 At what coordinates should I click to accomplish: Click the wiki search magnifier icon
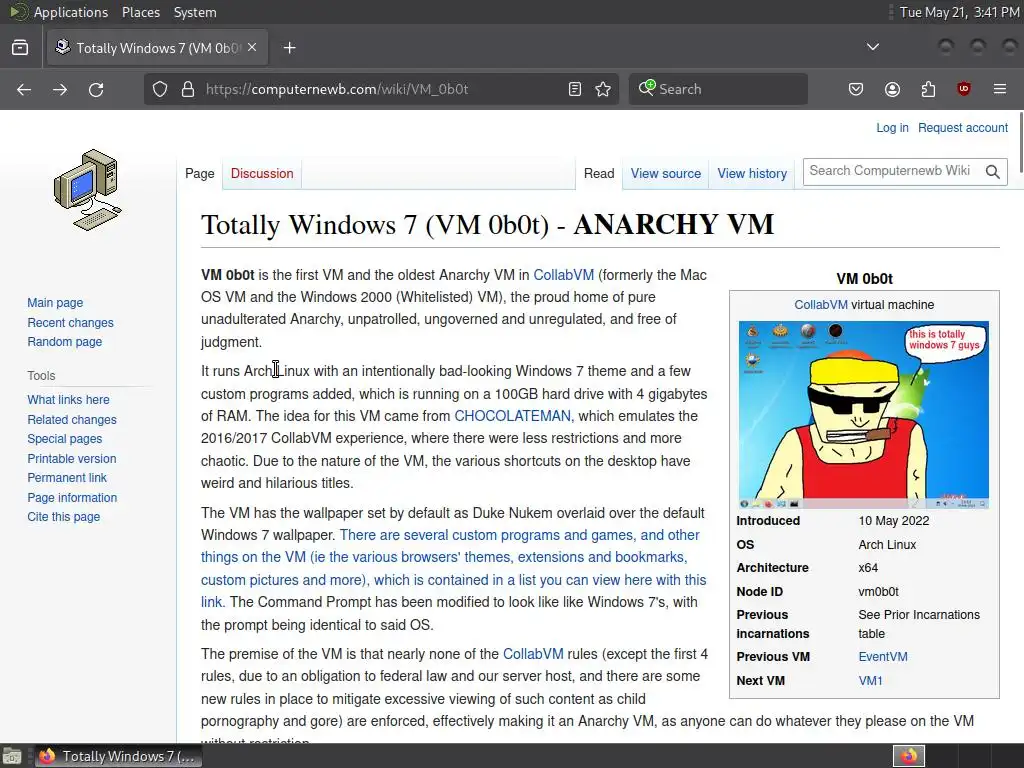point(993,172)
